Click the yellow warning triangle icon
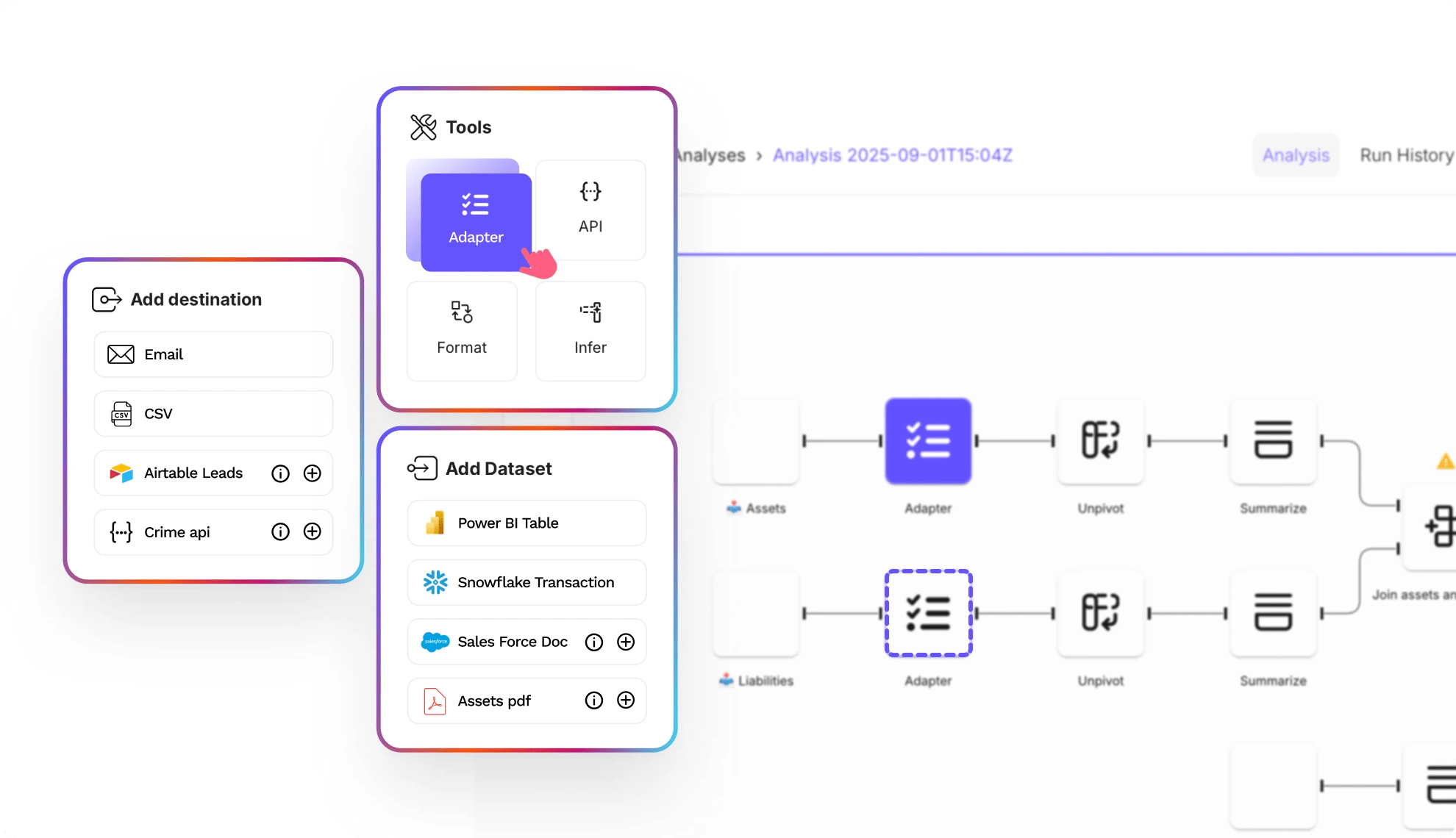 click(1445, 462)
